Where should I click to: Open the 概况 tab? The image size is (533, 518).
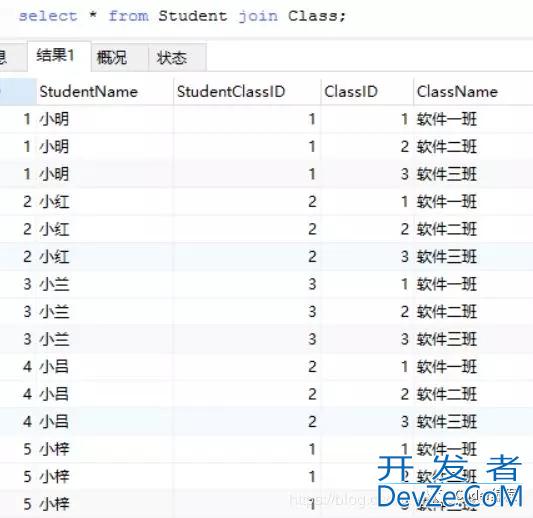[x=120, y=57]
